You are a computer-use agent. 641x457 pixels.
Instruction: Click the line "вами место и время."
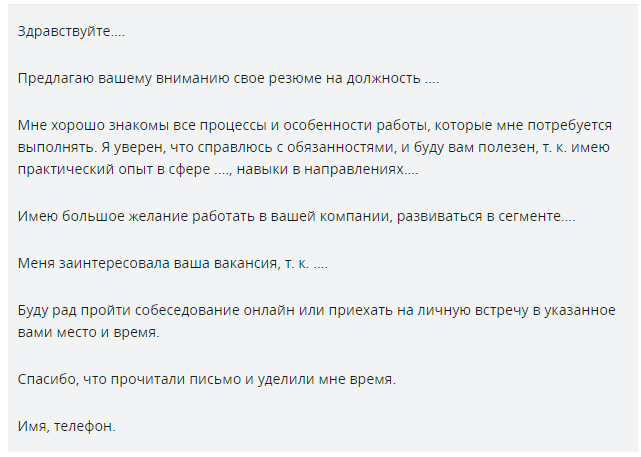pyautogui.click(x=88, y=333)
